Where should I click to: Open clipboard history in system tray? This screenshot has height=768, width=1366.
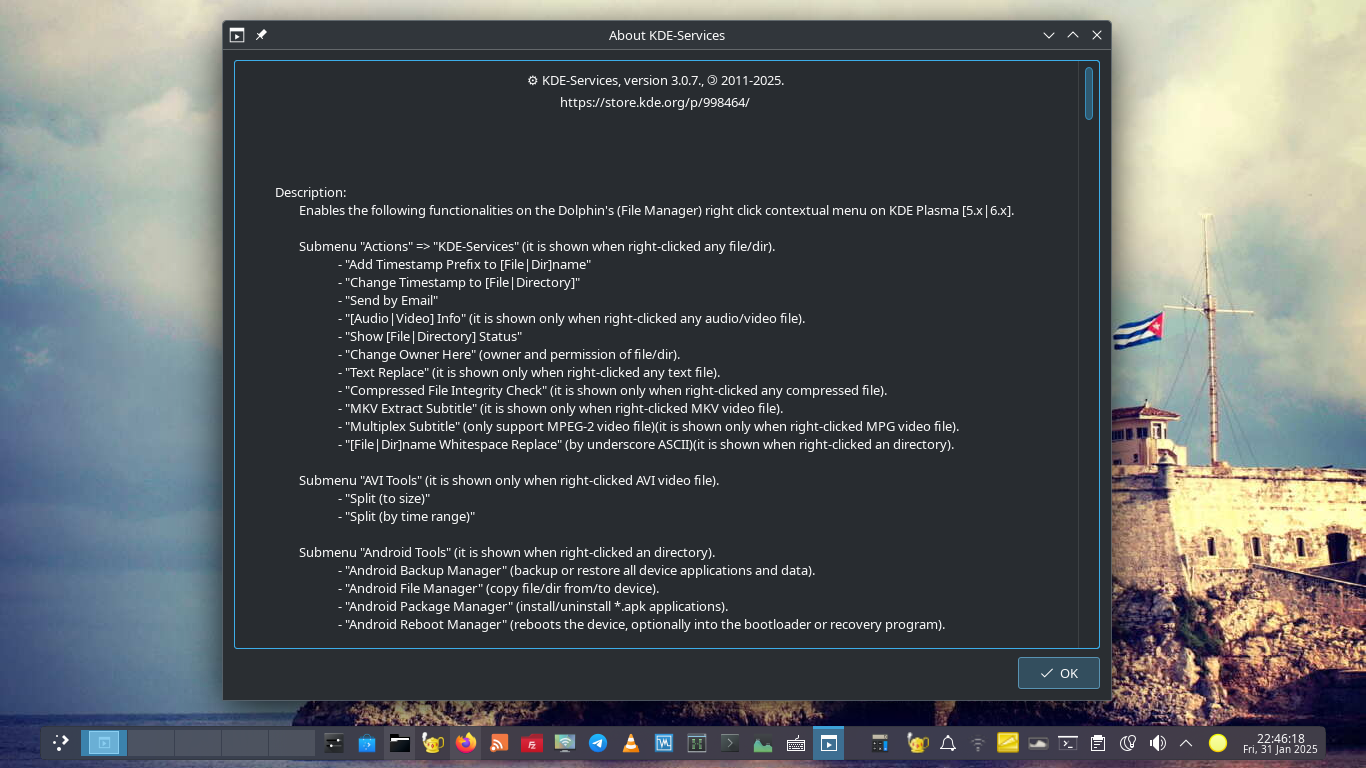click(x=1098, y=743)
